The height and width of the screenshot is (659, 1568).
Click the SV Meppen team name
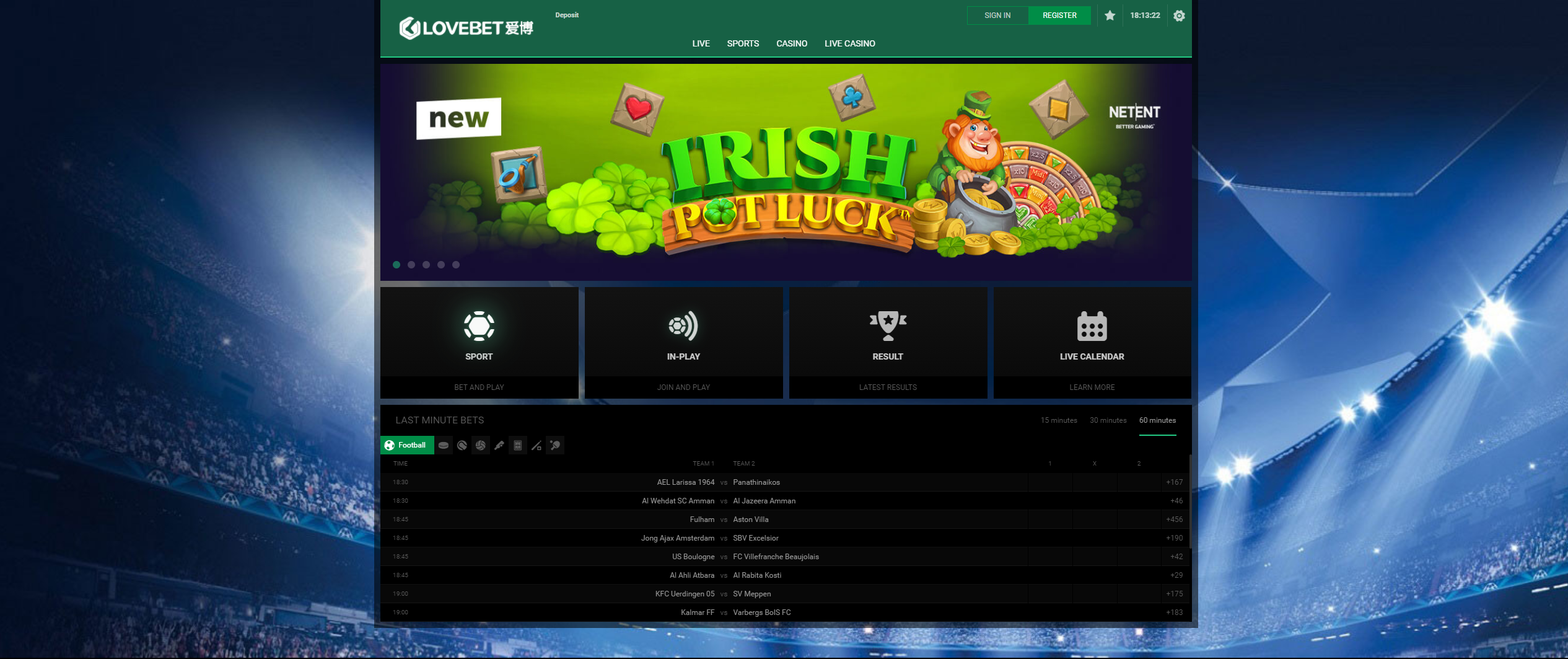click(751, 594)
